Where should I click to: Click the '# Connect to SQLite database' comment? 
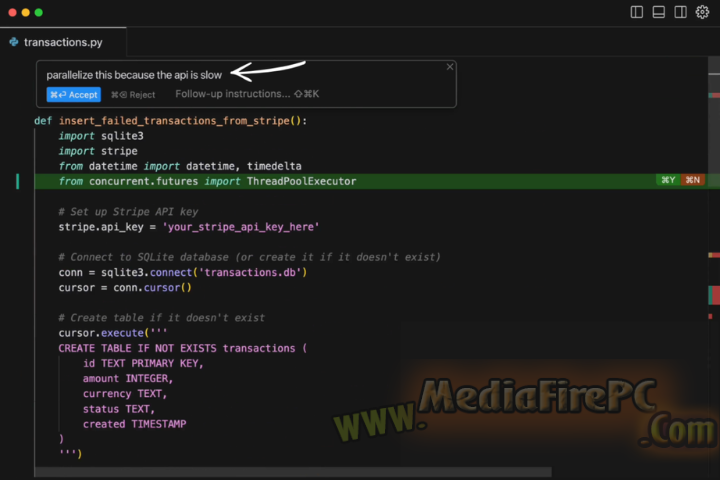[249, 257]
